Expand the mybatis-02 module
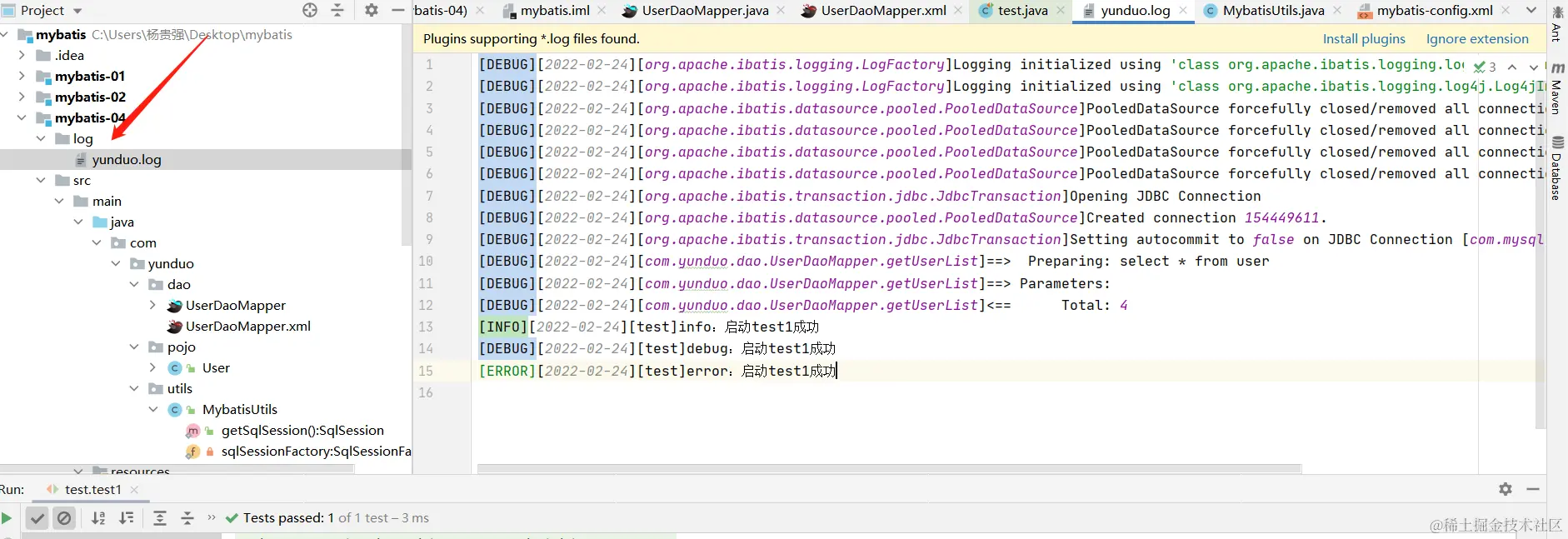The height and width of the screenshot is (539, 1568). click(22, 97)
